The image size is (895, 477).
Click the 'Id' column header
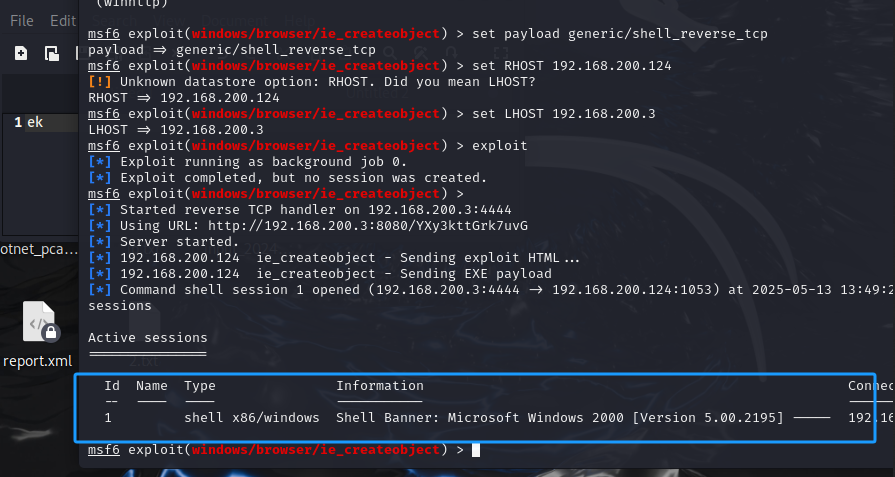click(112, 386)
